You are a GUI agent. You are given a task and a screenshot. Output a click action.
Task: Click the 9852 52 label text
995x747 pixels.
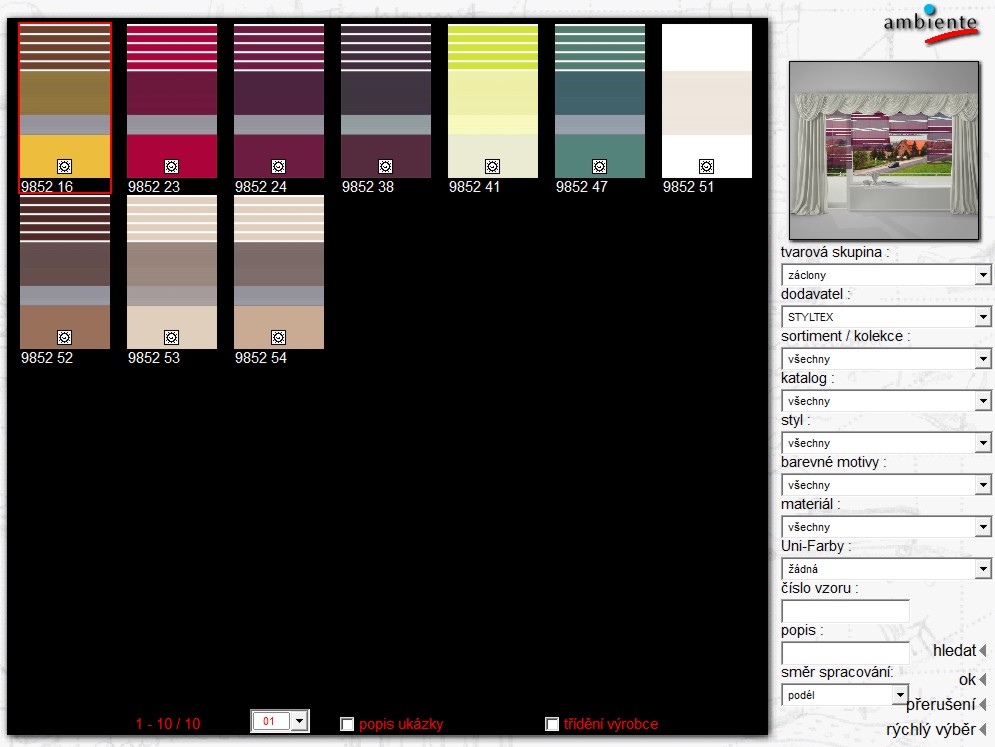(46, 357)
